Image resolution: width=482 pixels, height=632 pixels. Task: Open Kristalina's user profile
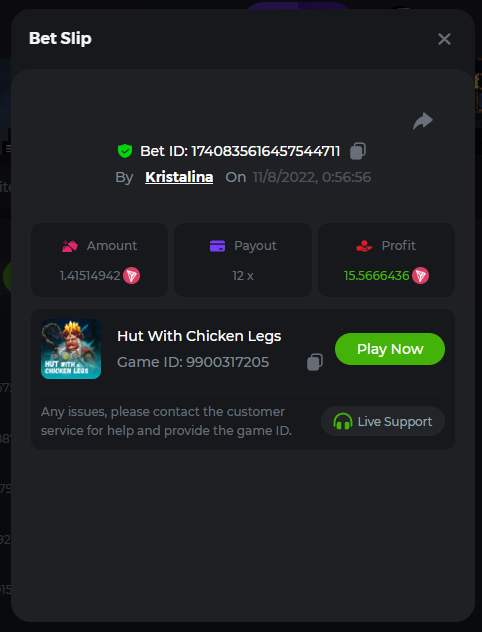[x=179, y=177]
